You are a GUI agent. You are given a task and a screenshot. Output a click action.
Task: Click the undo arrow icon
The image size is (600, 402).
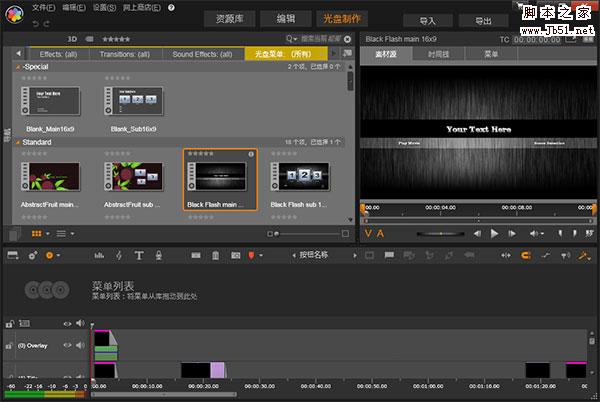tap(36, 22)
